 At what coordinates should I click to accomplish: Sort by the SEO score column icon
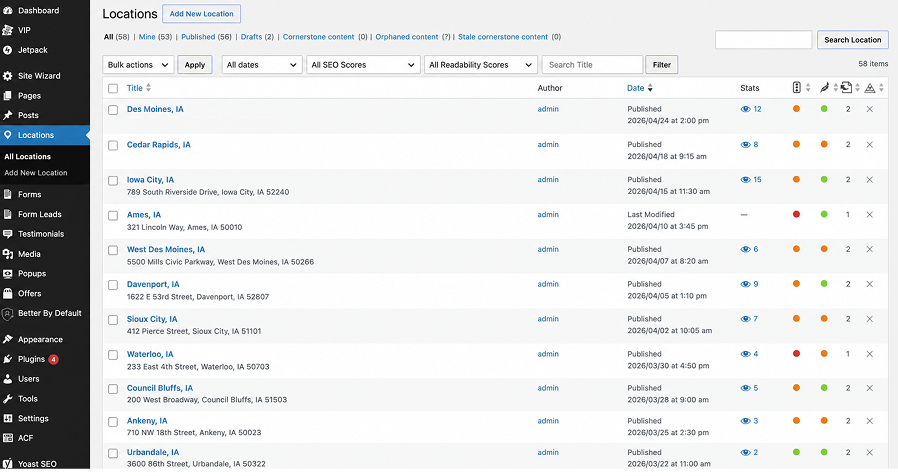(x=797, y=88)
